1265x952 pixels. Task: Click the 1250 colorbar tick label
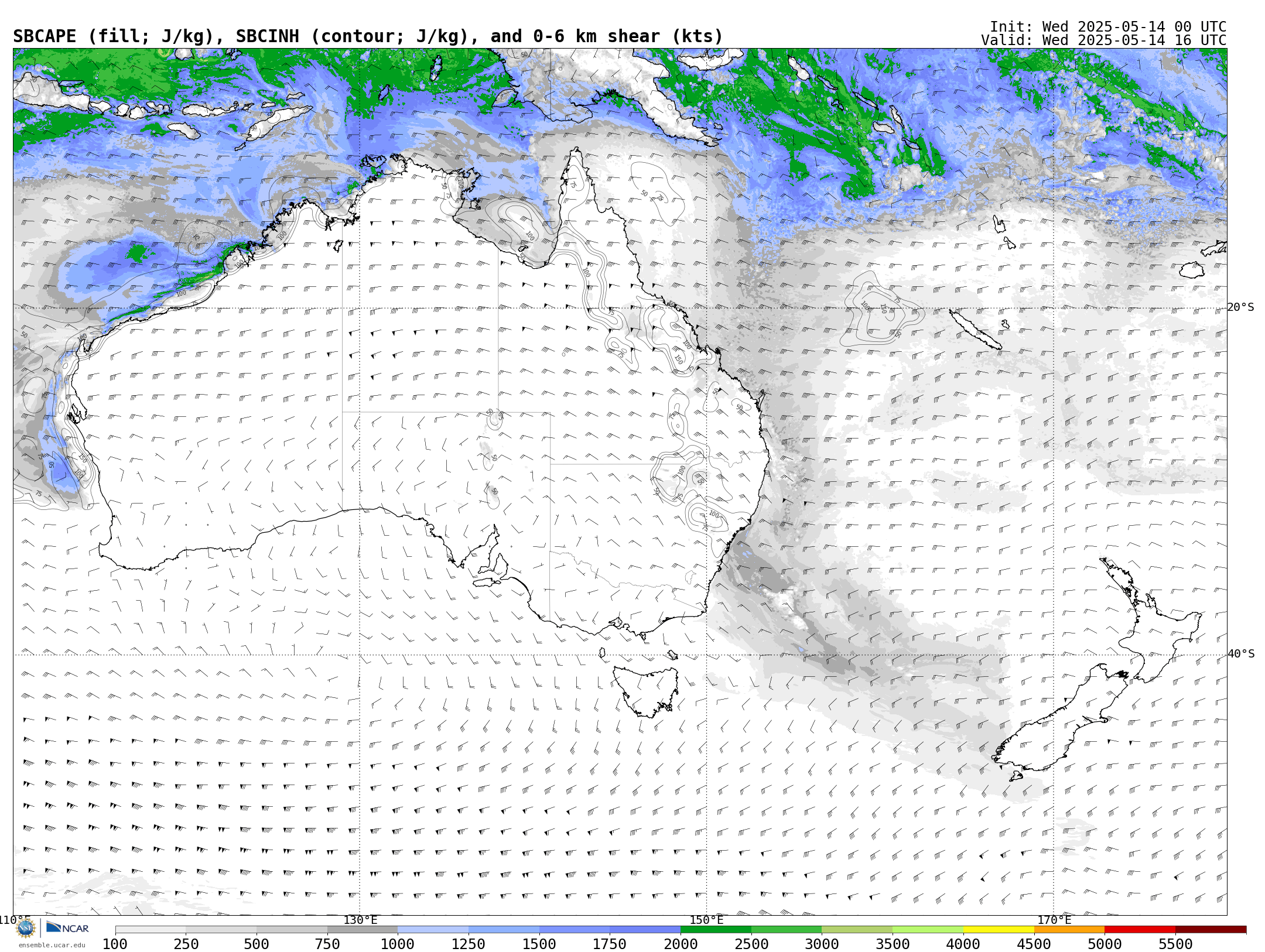point(469,944)
